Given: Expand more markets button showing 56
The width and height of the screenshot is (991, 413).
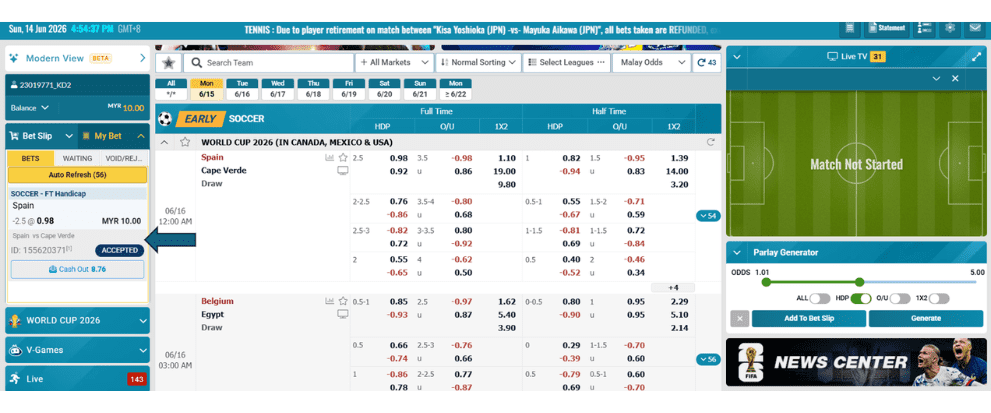Looking at the screenshot, I should click(708, 360).
